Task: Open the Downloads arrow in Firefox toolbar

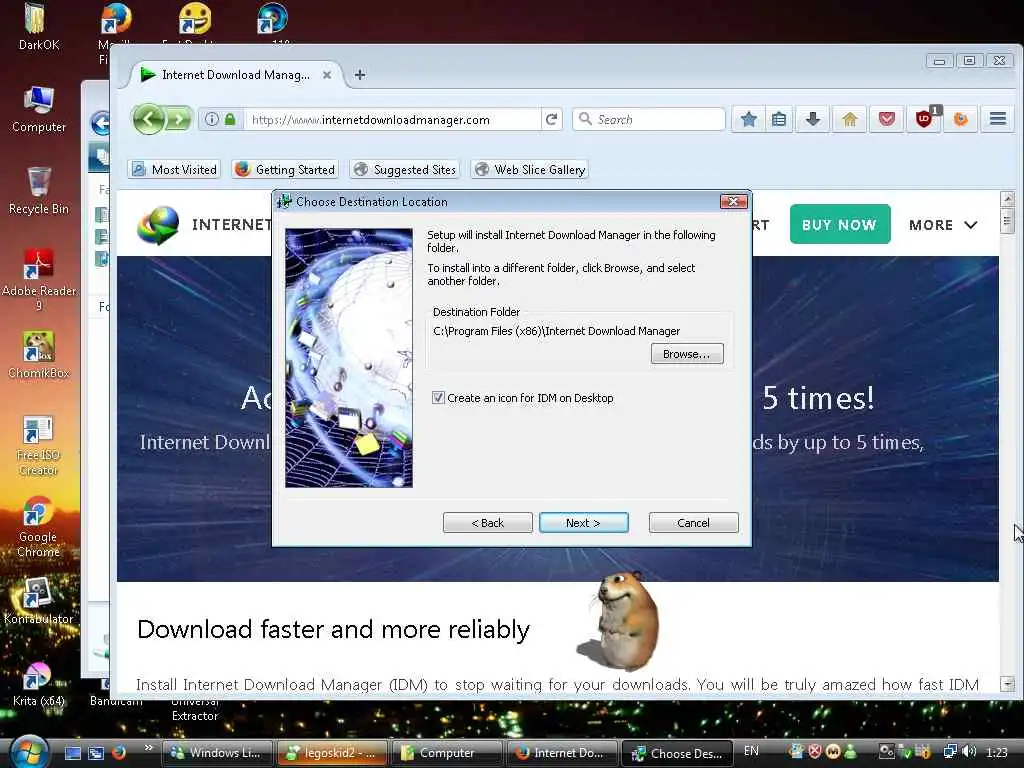Action: click(813, 120)
